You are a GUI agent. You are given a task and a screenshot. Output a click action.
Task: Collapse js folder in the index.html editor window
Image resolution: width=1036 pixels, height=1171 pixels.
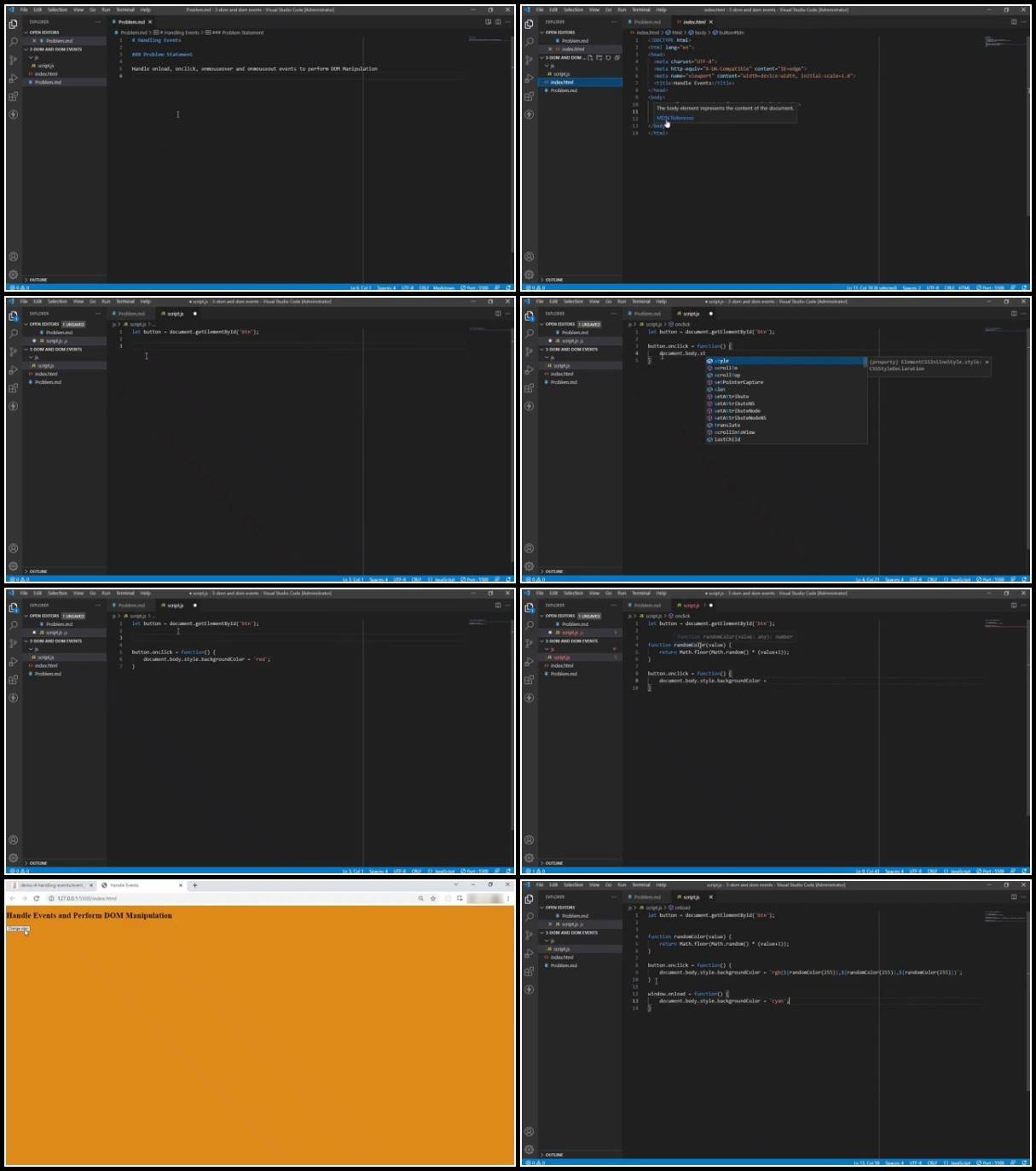(550, 66)
